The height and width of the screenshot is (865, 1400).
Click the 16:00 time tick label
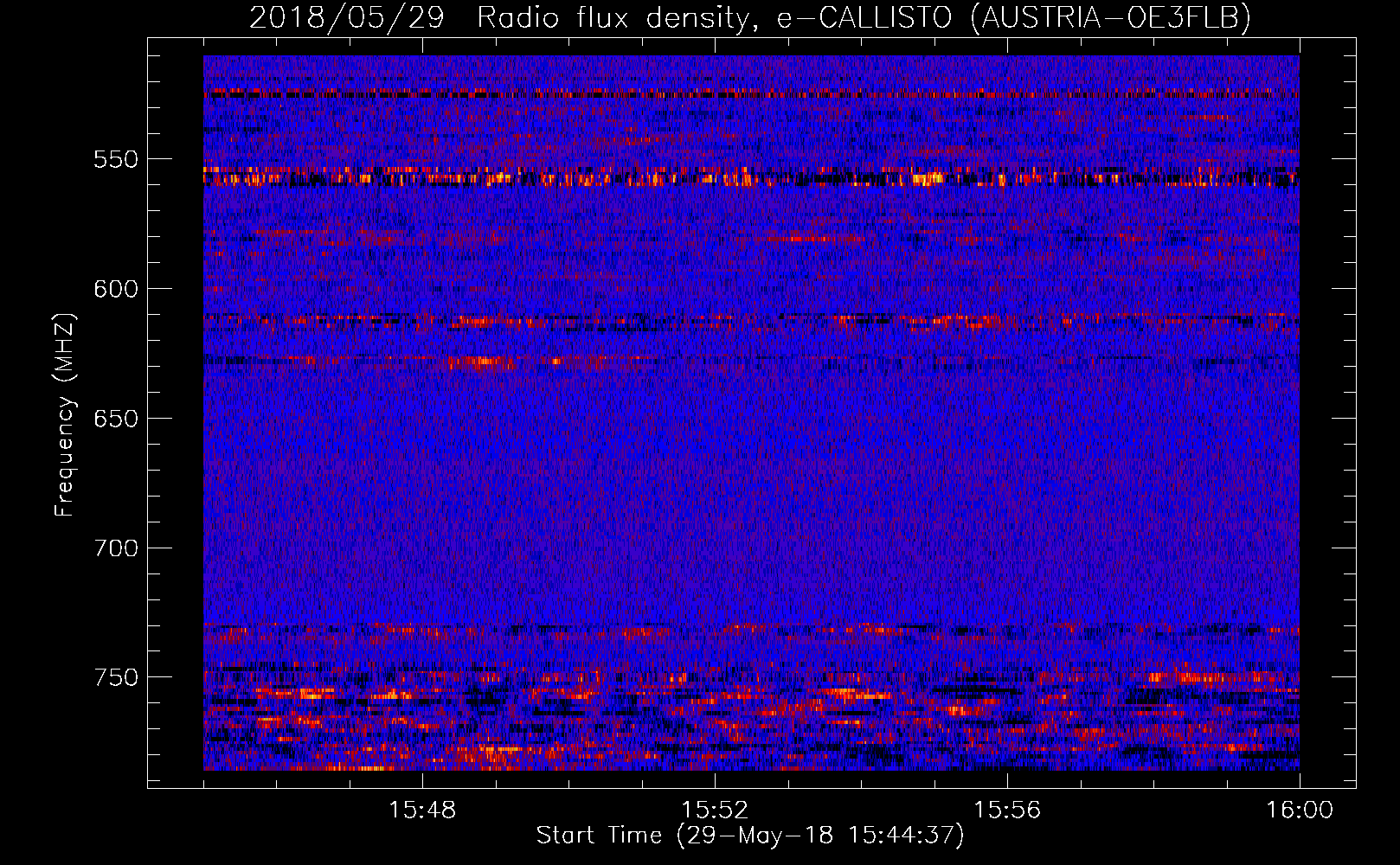click(1300, 811)
